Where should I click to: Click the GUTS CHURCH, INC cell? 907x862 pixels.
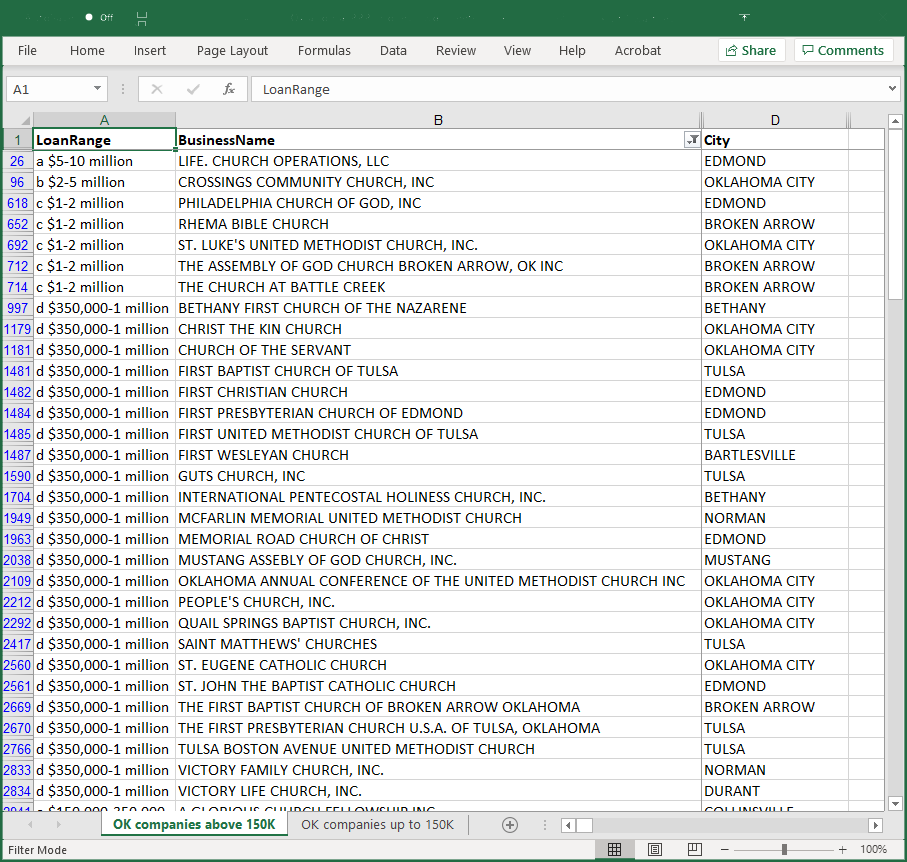(438, 476)
